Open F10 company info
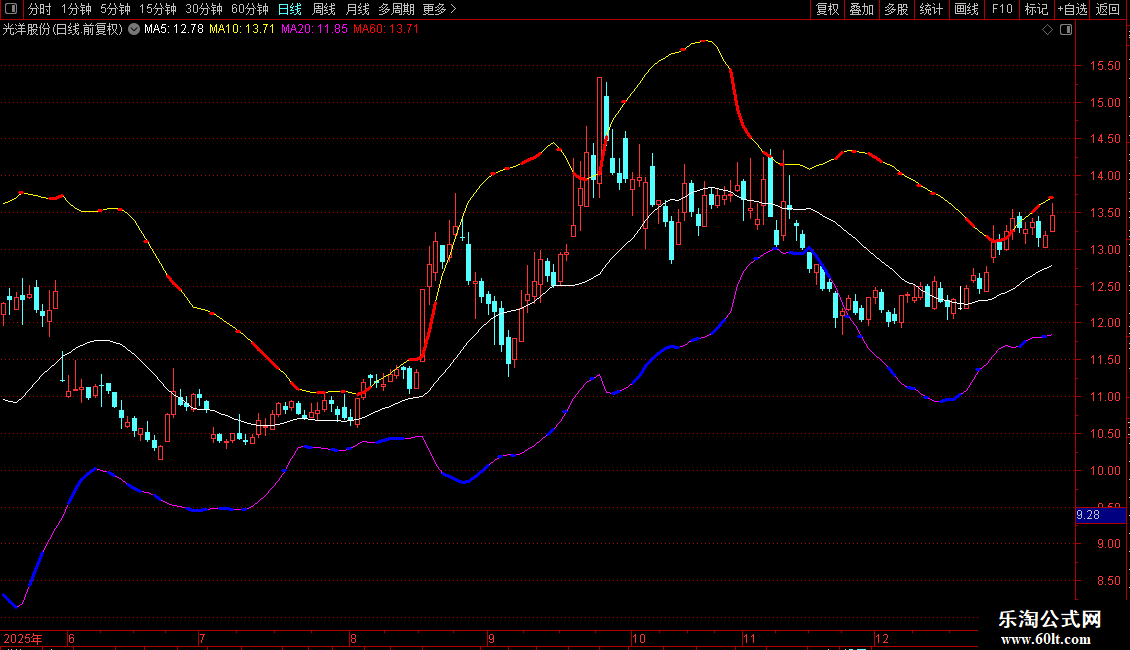Viewport: 1130px width, 650px height. (1002, 9)
